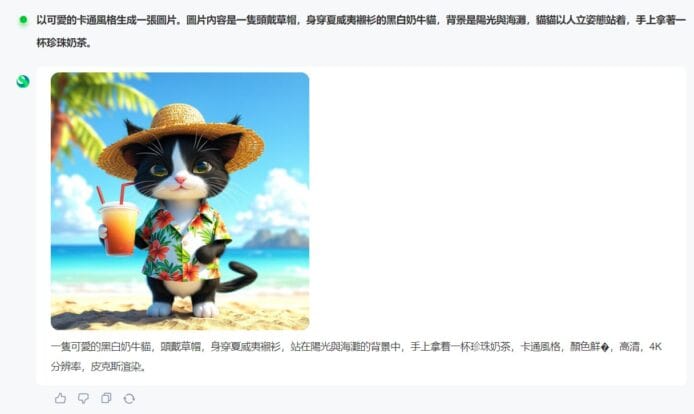
Task: Open the generated cat beach image
Action: pos(180,201)
